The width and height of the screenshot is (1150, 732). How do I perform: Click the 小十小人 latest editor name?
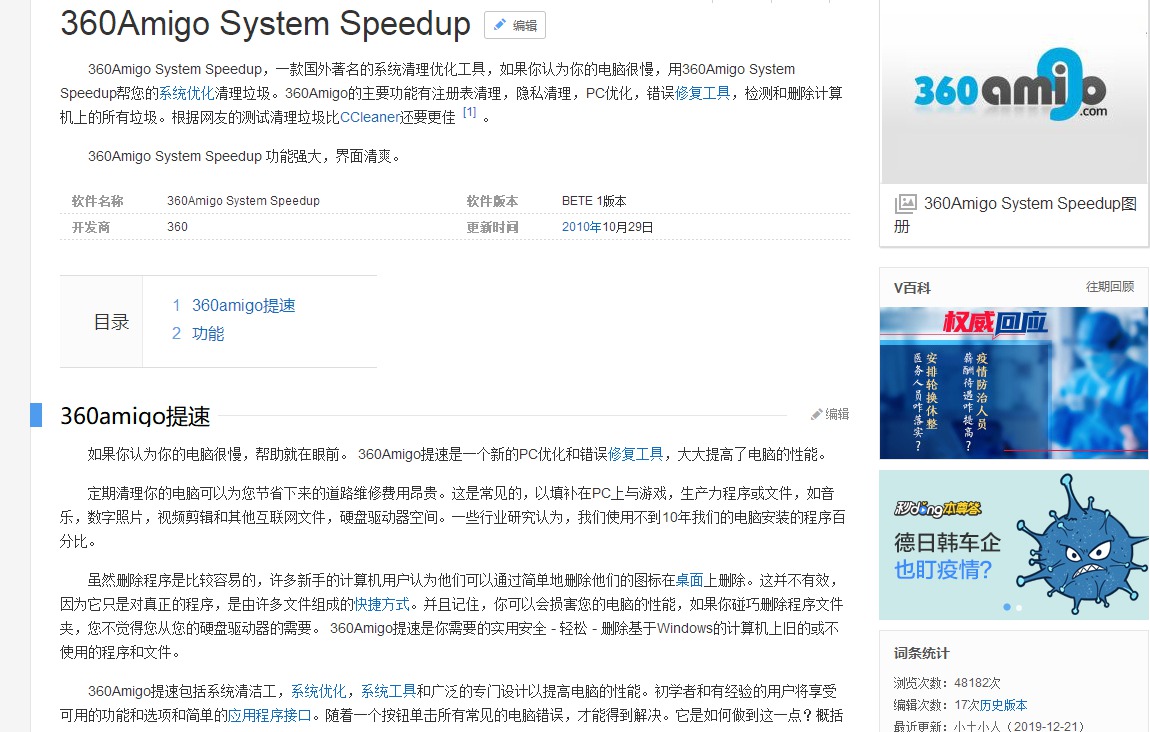[x=978, y=727]
